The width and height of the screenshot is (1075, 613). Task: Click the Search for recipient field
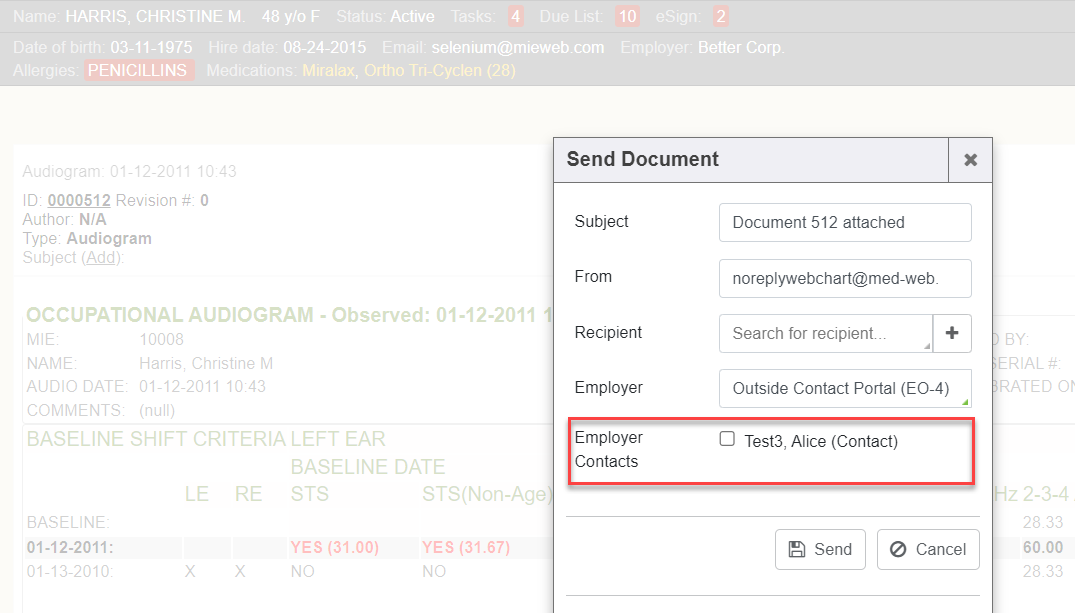pos(824,333)
